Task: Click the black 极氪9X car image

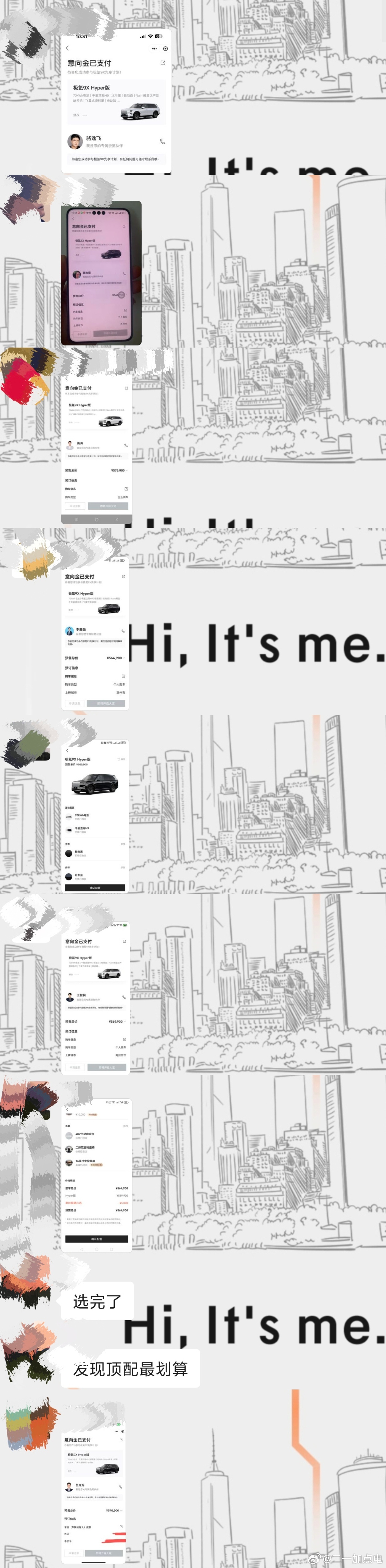Action: 95,785
